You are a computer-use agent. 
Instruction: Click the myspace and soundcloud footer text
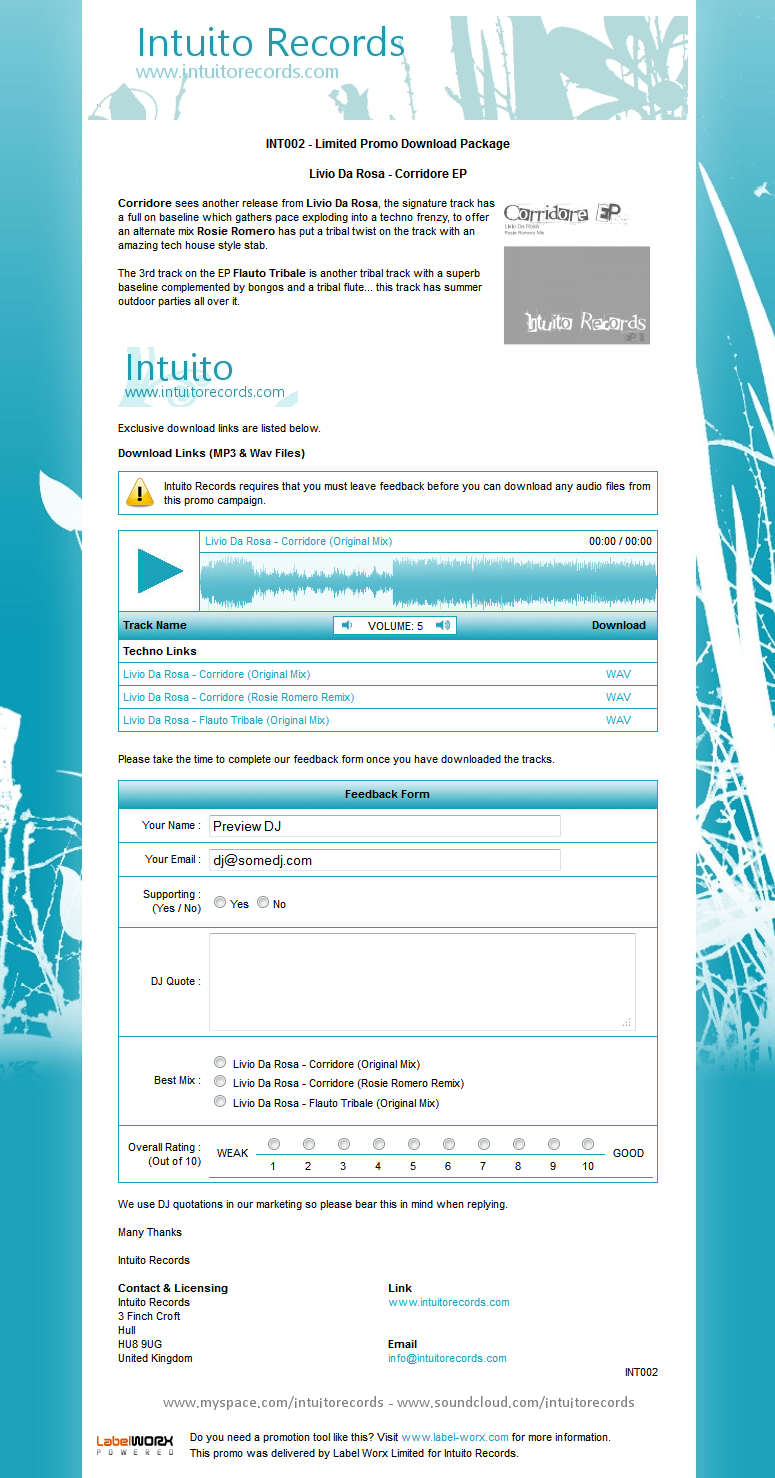399,1402
